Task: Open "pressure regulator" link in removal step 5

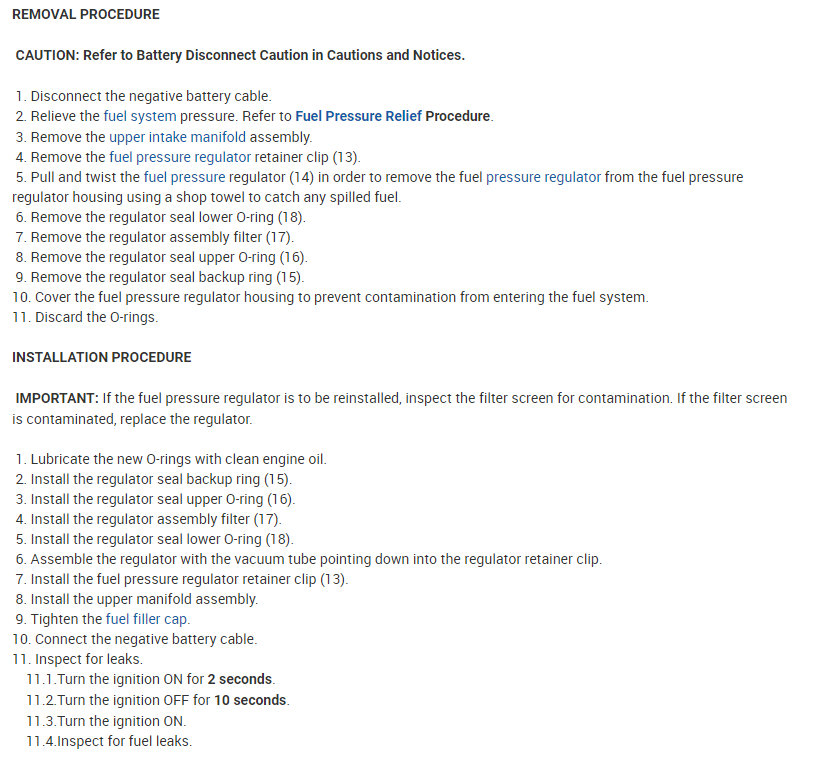Action: point(543,177)
